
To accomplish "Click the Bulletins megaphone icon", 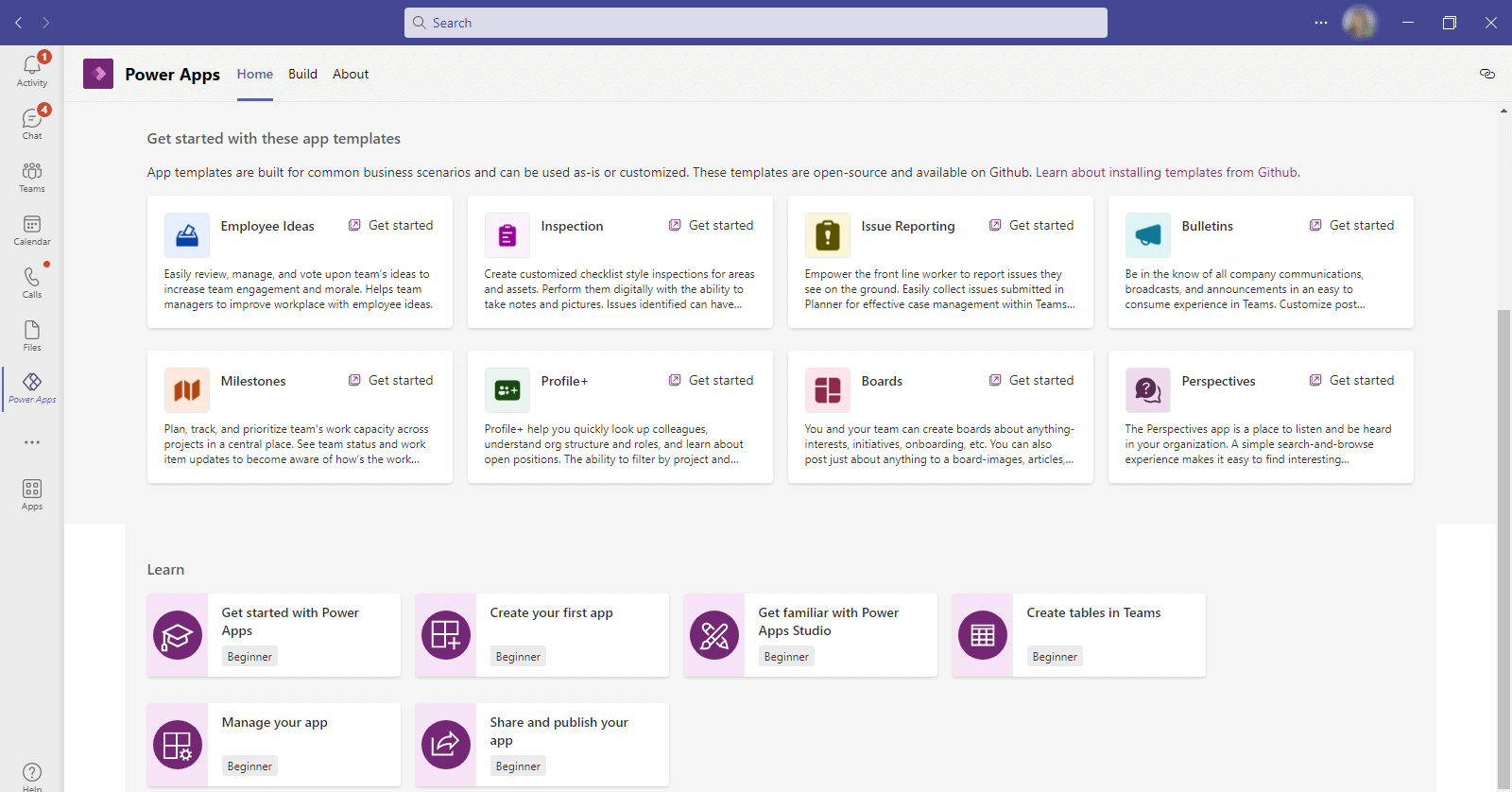I will pos(1148,235).
